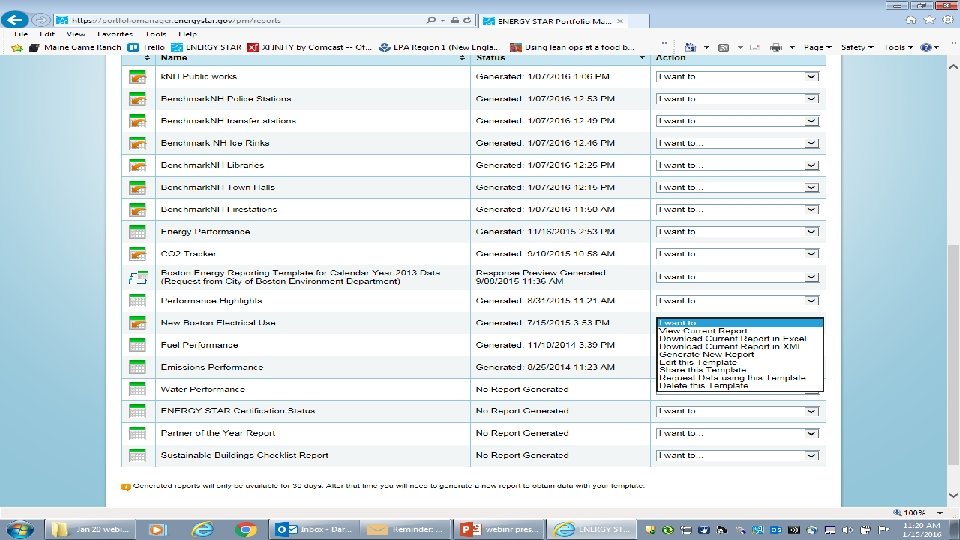Viewport: 960px width, 540px height.
Task: Click the Partner of the Year Report icon
Action: (x=137, y=433)
